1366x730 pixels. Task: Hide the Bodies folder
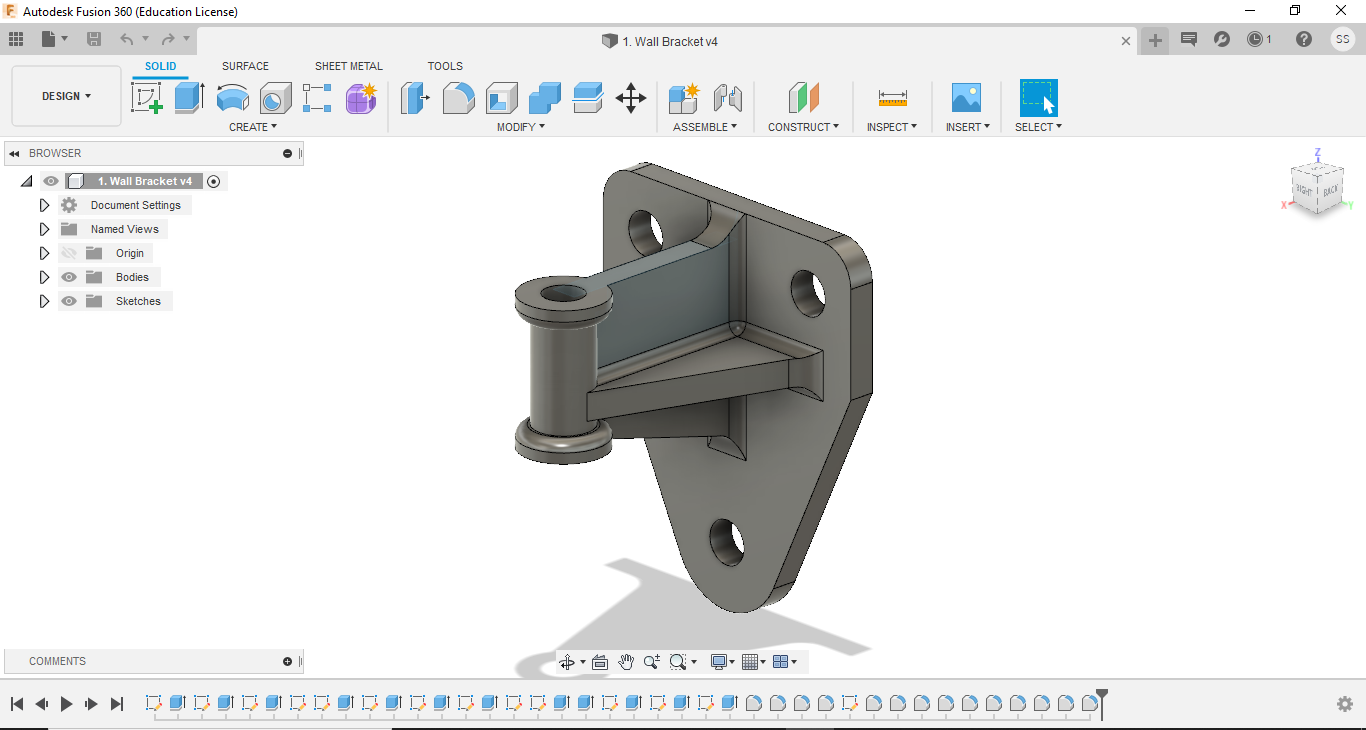click(69, 277)
